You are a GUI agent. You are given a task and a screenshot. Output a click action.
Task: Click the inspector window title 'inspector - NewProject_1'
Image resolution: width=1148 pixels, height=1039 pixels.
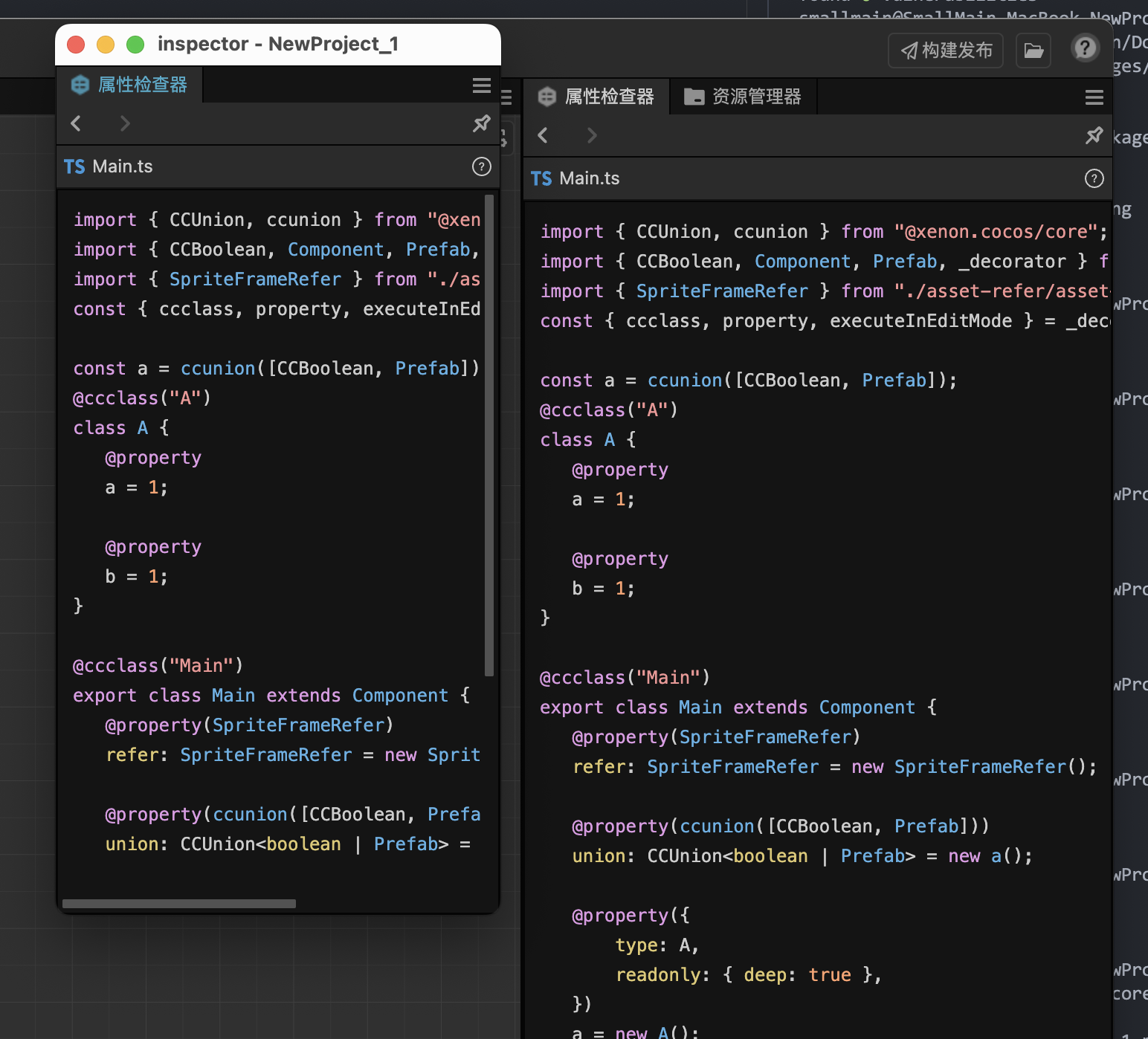[x=278, y=45]
